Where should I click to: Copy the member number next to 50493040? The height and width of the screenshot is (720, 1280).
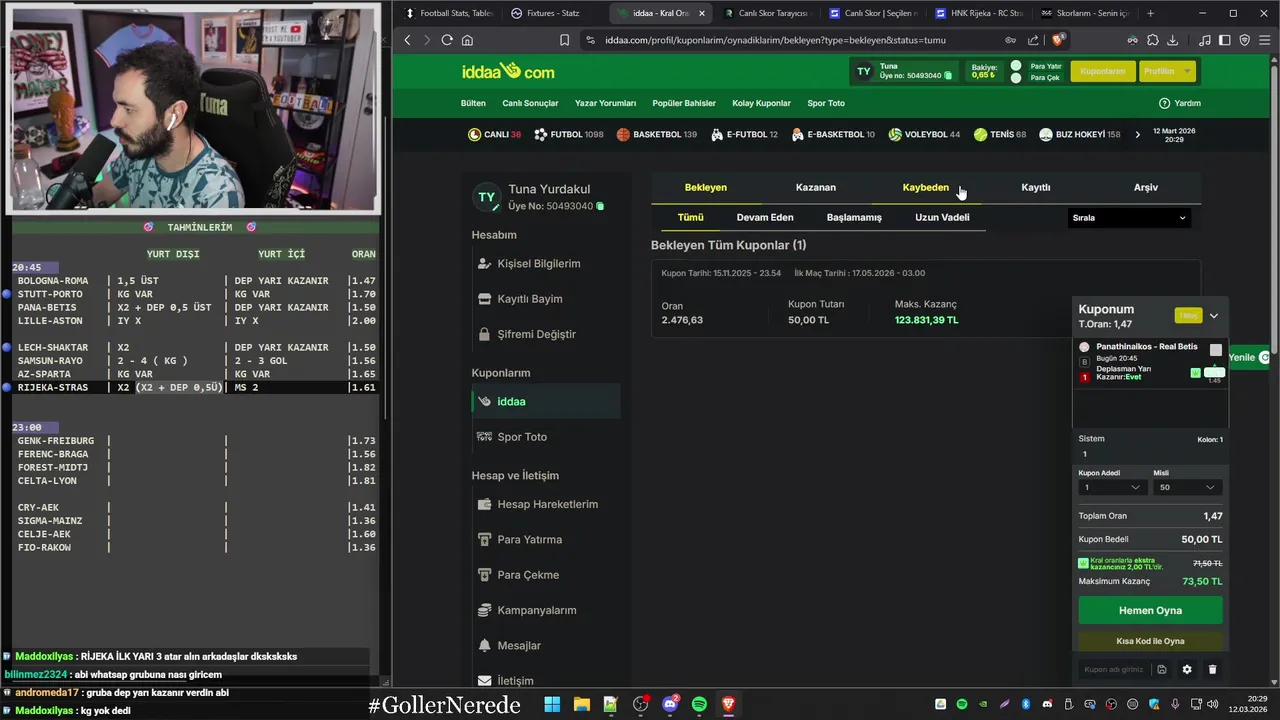pos(948,75)
